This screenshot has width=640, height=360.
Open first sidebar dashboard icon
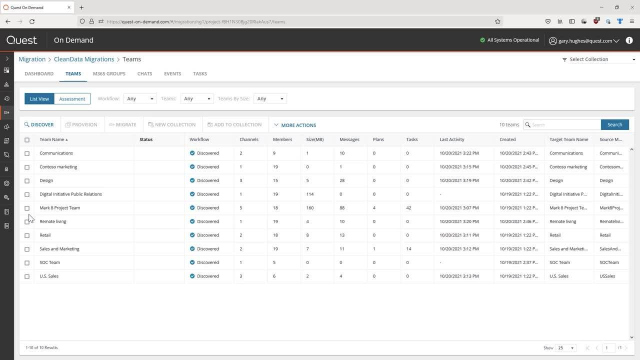point(7,71)
